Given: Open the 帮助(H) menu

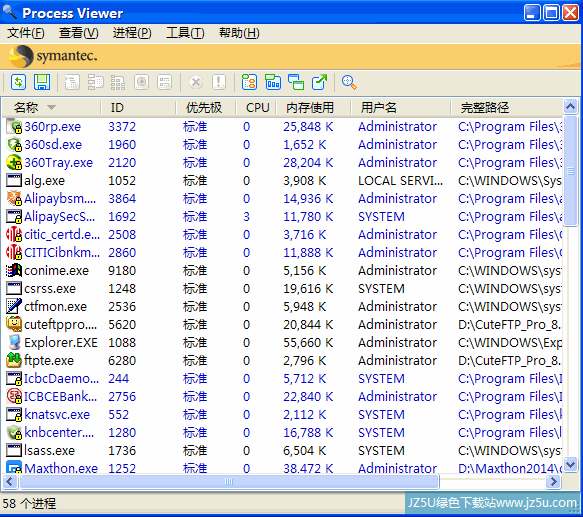Looking at the screenshot, I should click(x=239, y=33).
